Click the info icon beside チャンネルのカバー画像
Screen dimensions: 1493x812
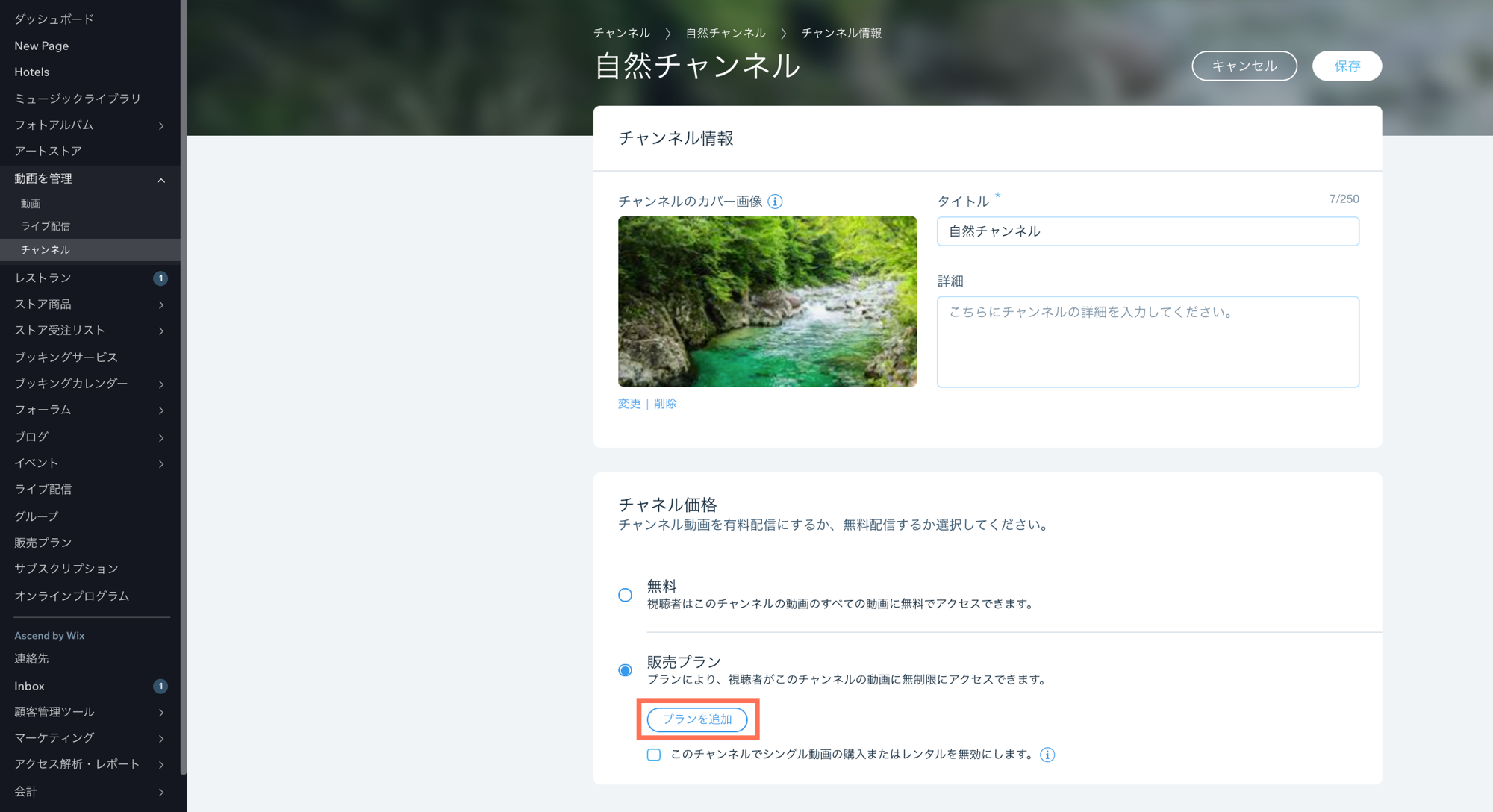[x=776, y=202]
